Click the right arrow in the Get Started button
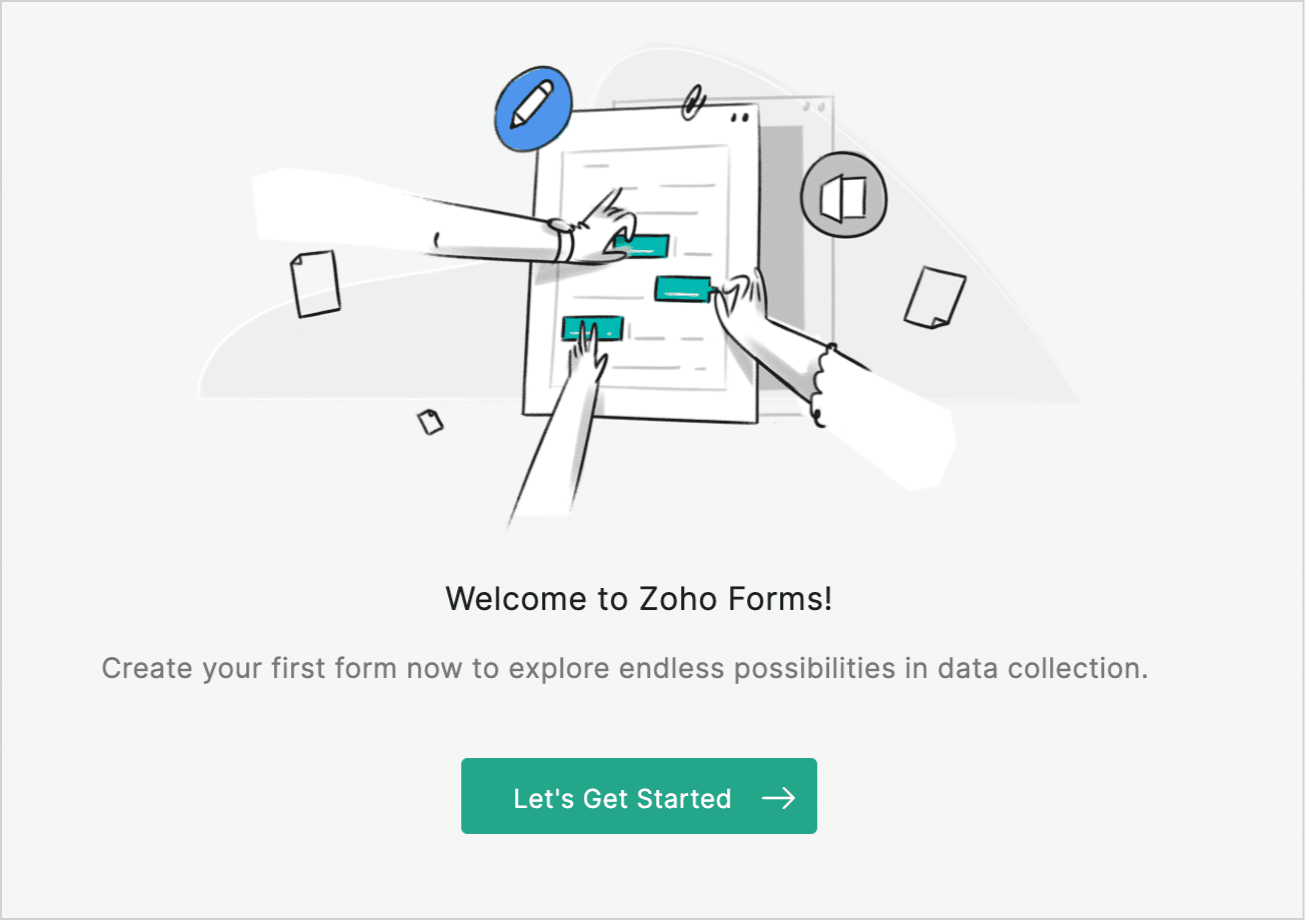The width and height of the screenshot is (1305, 920). coord(778,797)
